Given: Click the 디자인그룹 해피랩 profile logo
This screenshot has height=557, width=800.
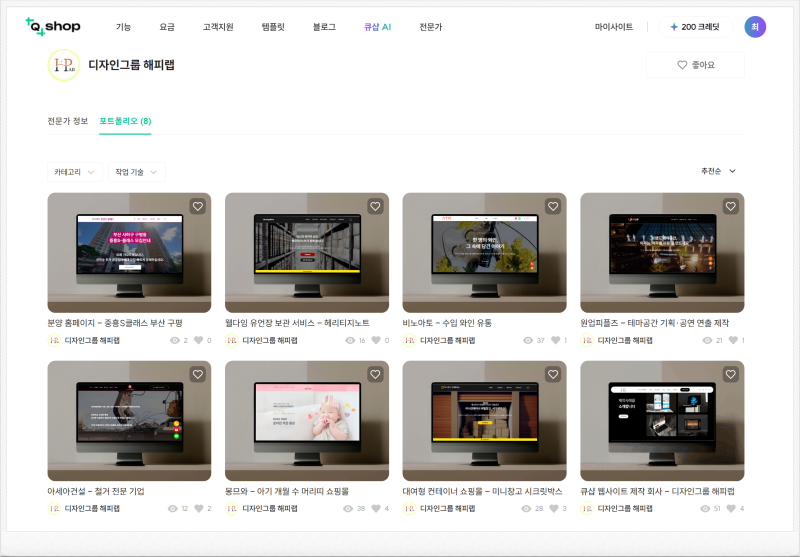Looking at the screenshot, I should pos(64,65).
